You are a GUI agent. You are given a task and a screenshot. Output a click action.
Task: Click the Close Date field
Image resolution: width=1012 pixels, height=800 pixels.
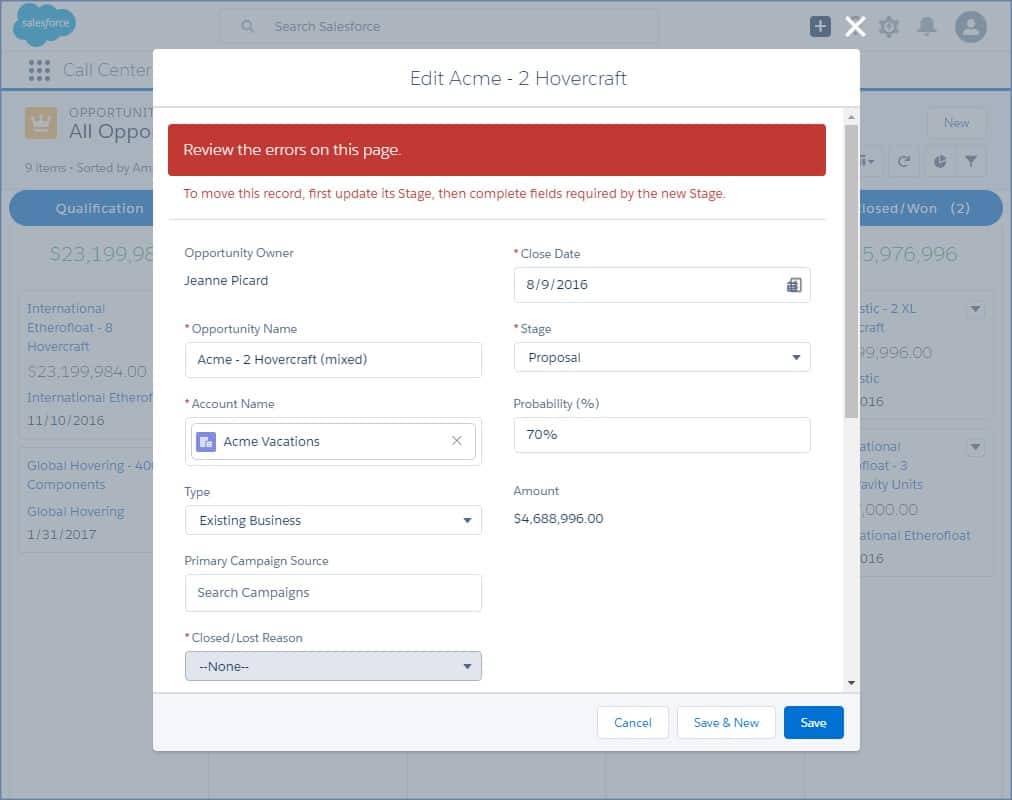(x=662, y=285)
